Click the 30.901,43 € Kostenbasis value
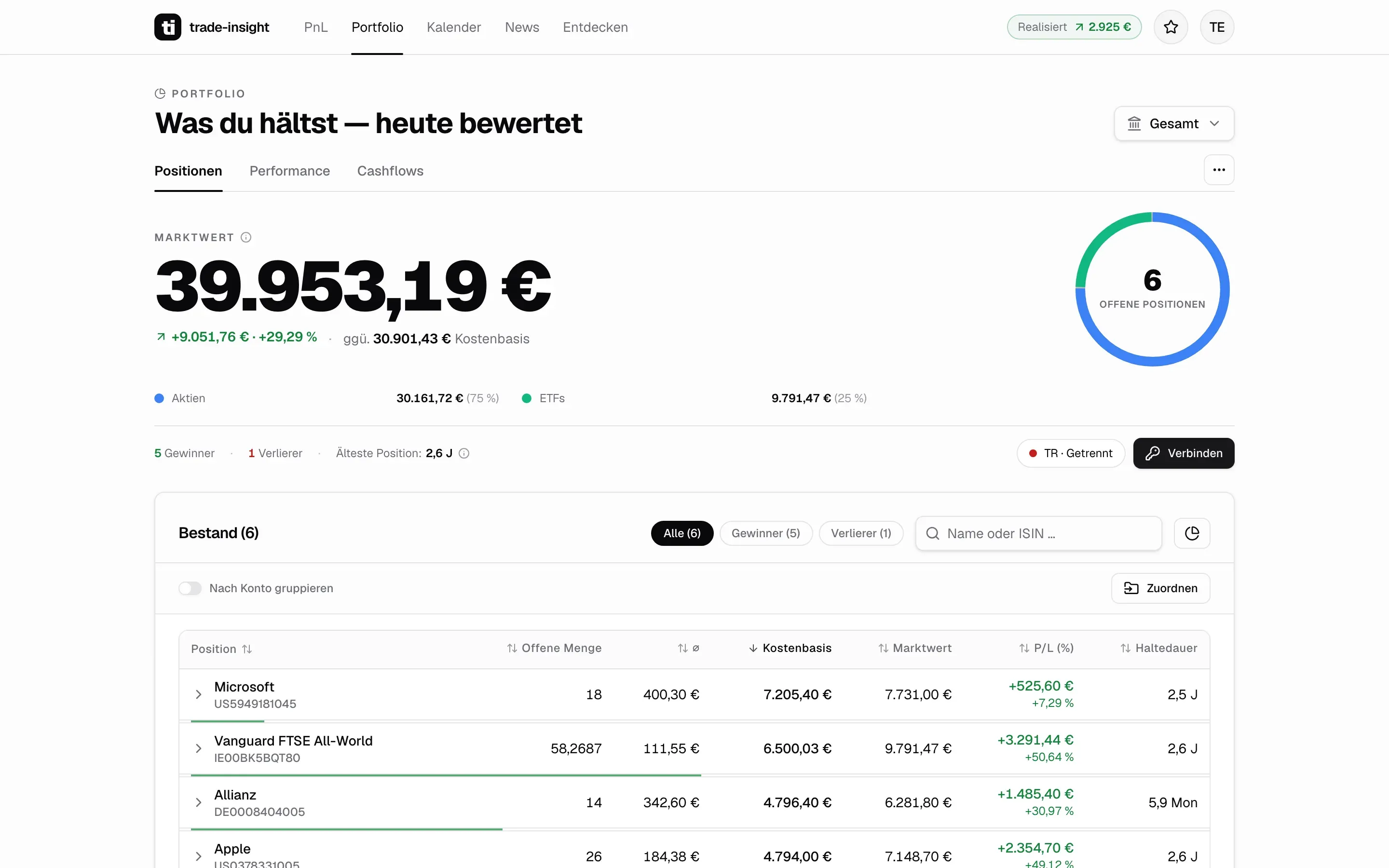The image size is (1389, 868). click(411, 339)
